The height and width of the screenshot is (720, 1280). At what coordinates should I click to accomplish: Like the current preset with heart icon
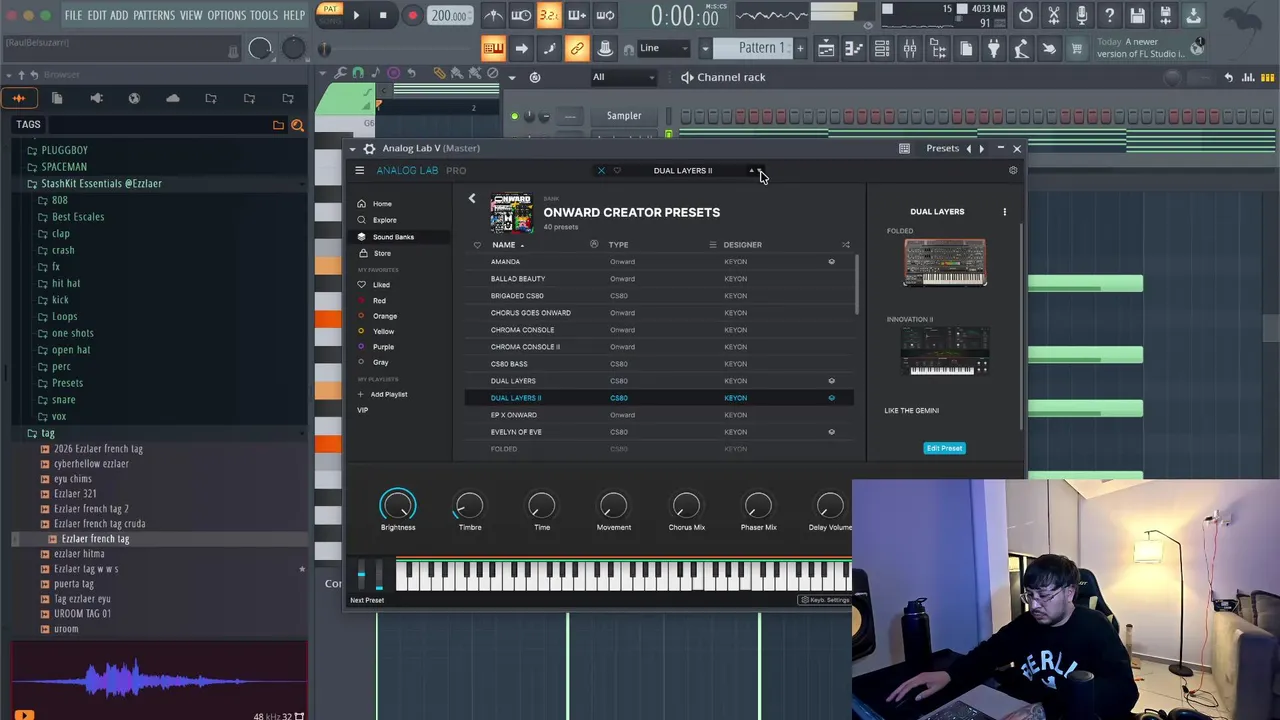617,170
